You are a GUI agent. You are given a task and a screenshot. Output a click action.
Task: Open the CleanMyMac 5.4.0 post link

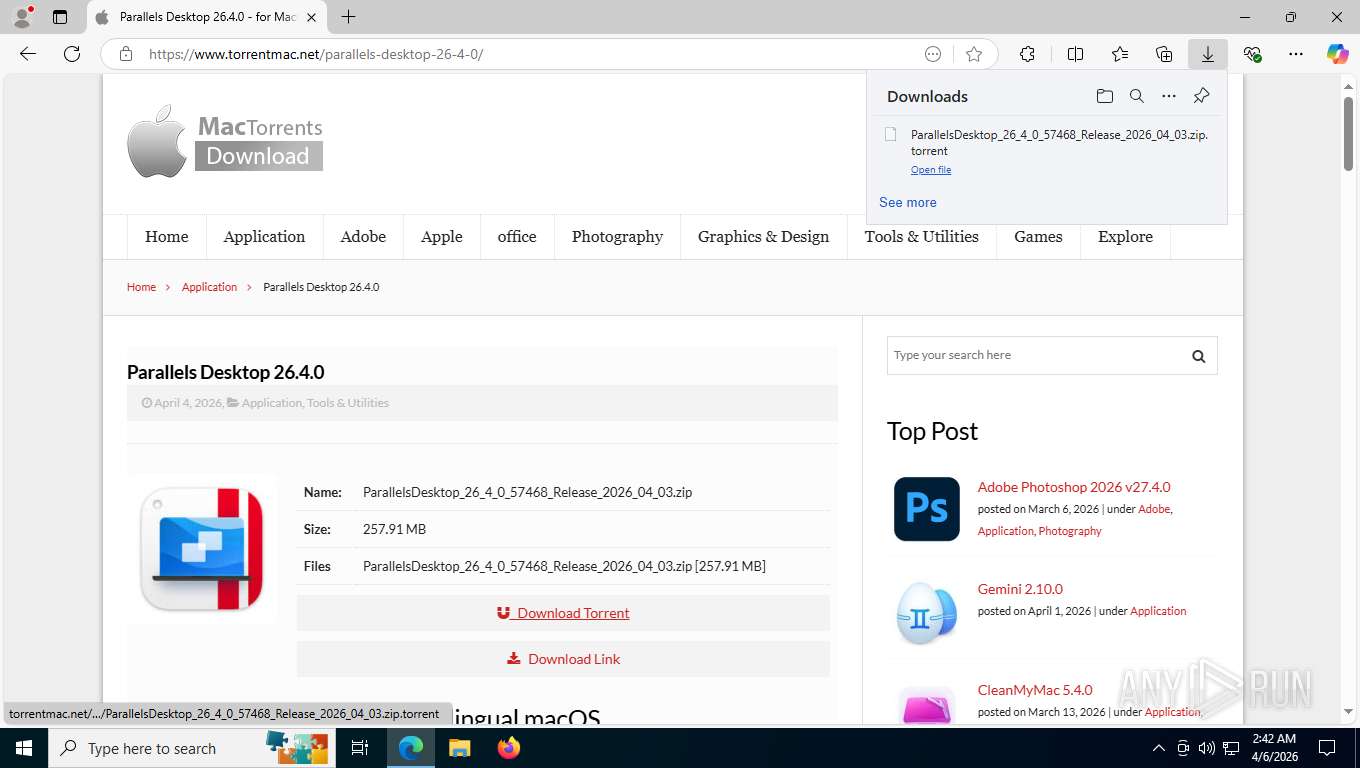[x=1035, y=690]
